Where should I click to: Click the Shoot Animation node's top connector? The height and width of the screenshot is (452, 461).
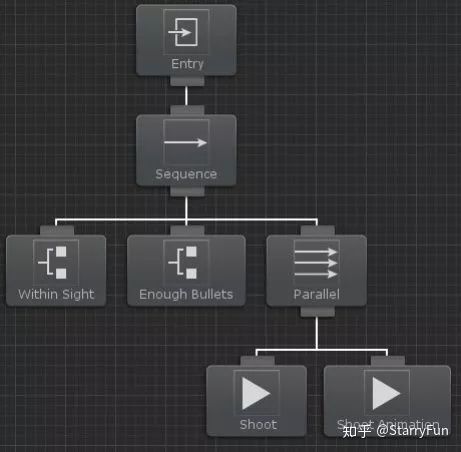click(x=388, y=361)
